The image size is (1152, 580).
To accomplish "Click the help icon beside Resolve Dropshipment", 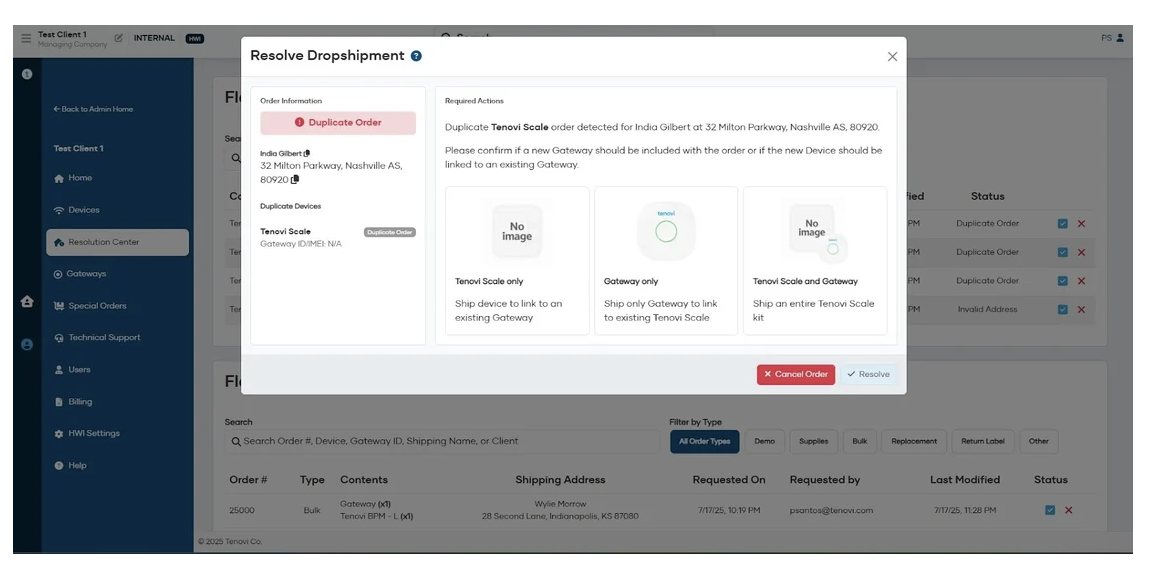I will point(416,56).
